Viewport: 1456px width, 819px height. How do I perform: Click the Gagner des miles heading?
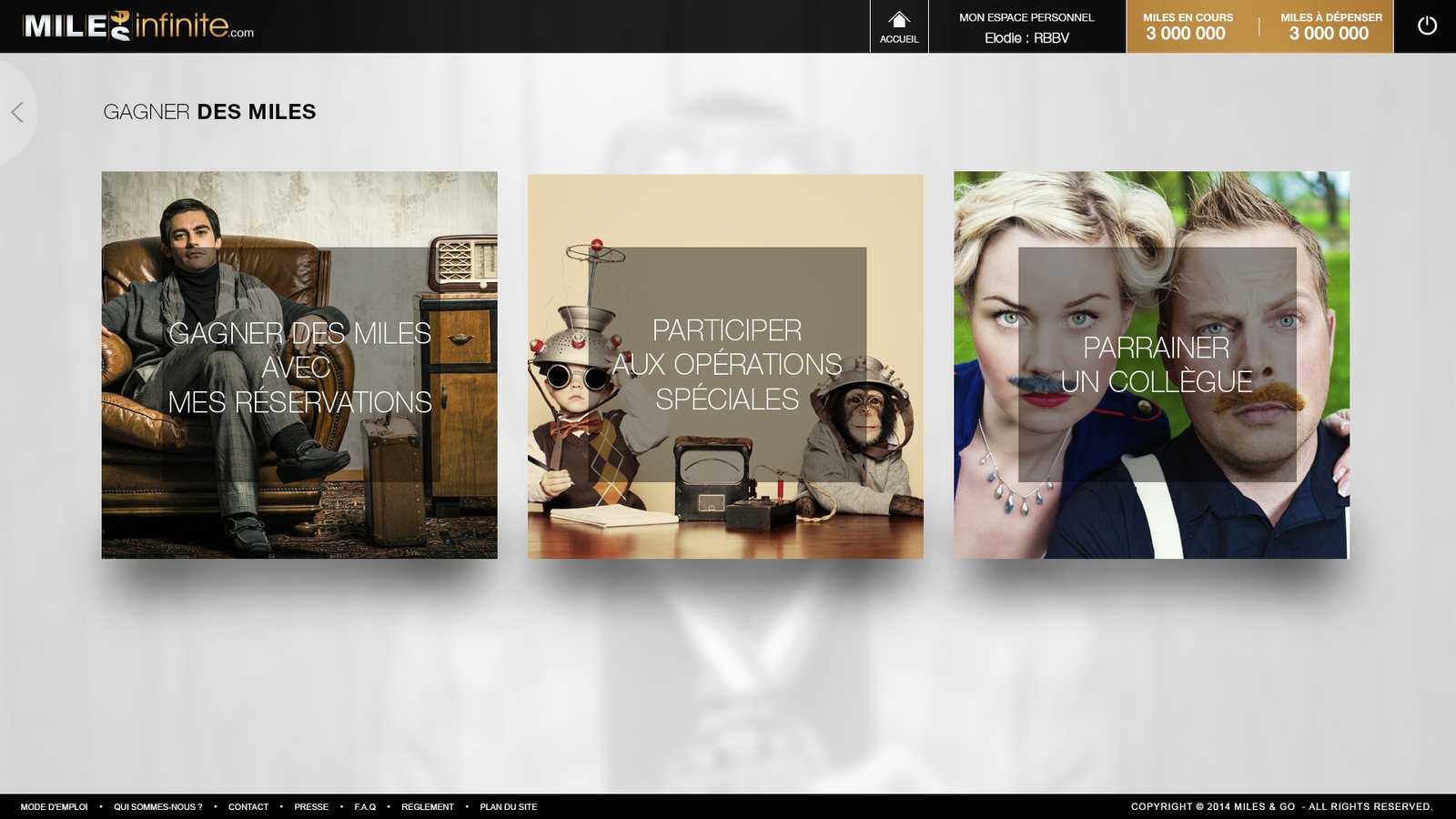[x=209, y=112]
